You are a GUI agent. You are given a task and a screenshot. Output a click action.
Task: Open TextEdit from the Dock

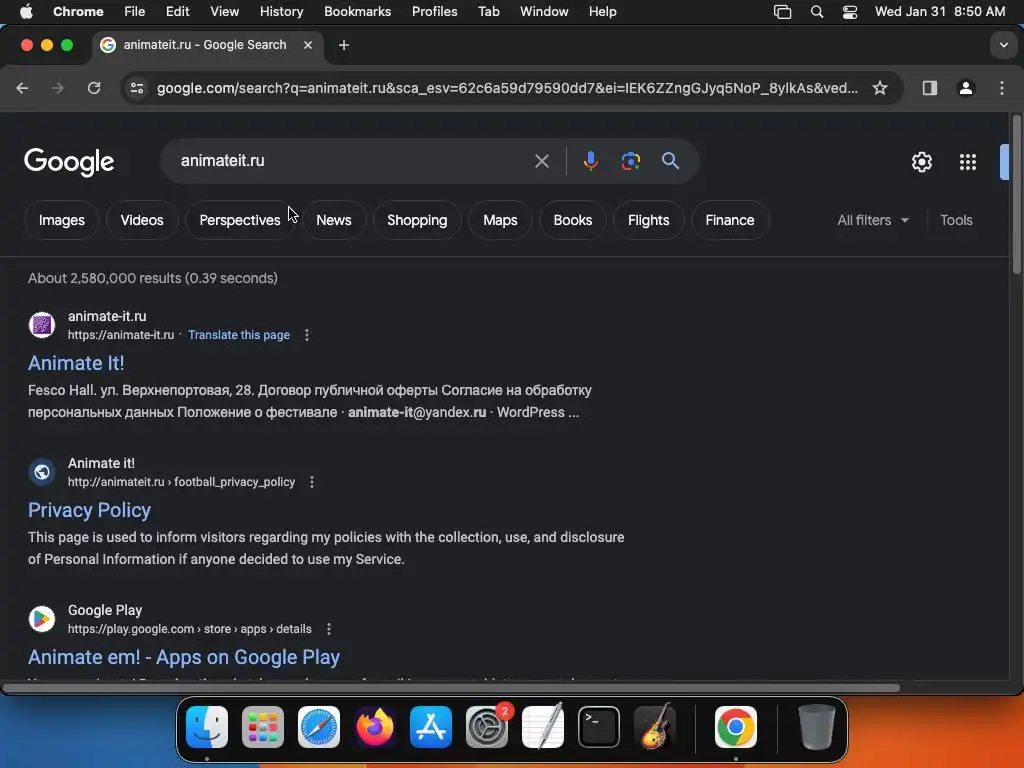pyautogui.click(x=543, y=727)
